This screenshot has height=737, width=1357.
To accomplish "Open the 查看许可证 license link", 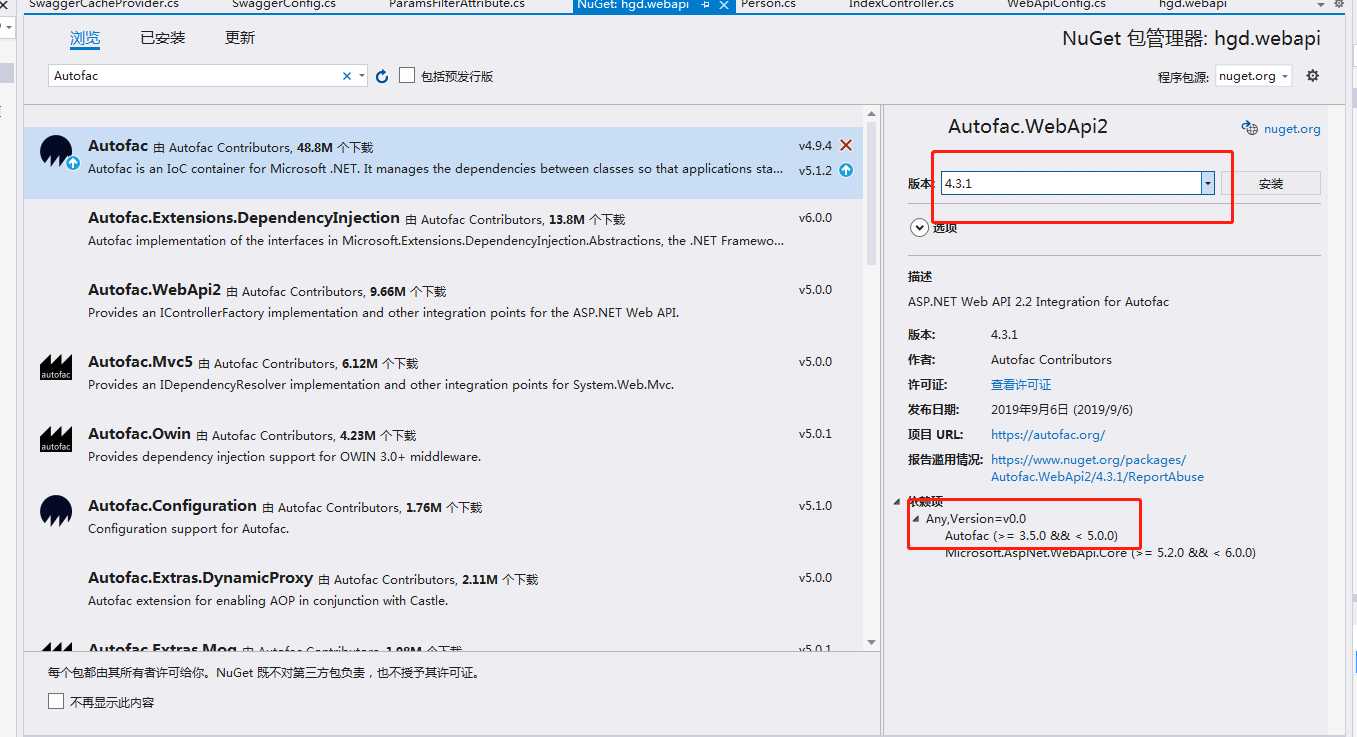I will [x=1021, y=384].
